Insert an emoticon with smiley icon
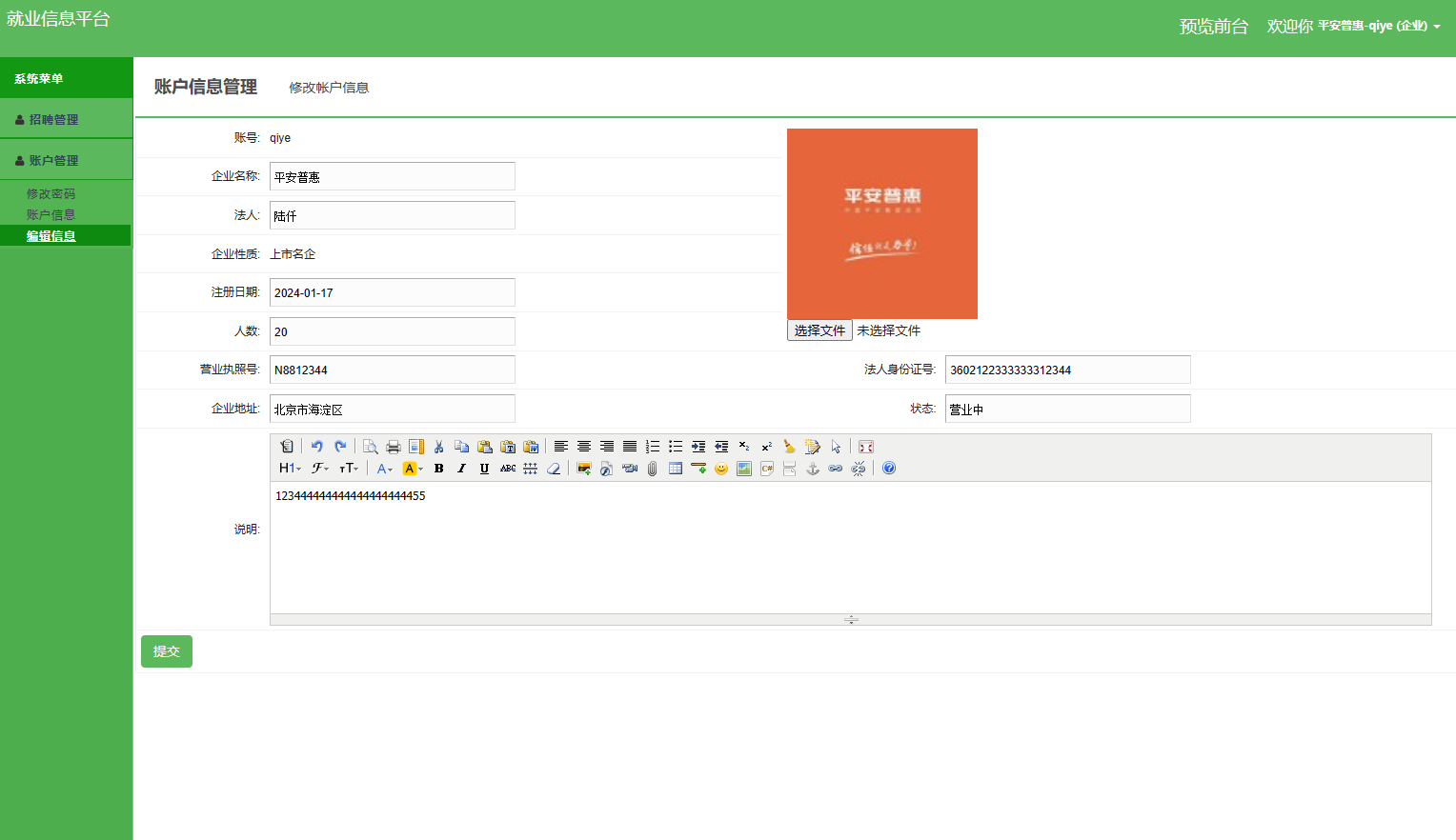This screenshot has width=1456, height=840. click(x=721, y=469)
